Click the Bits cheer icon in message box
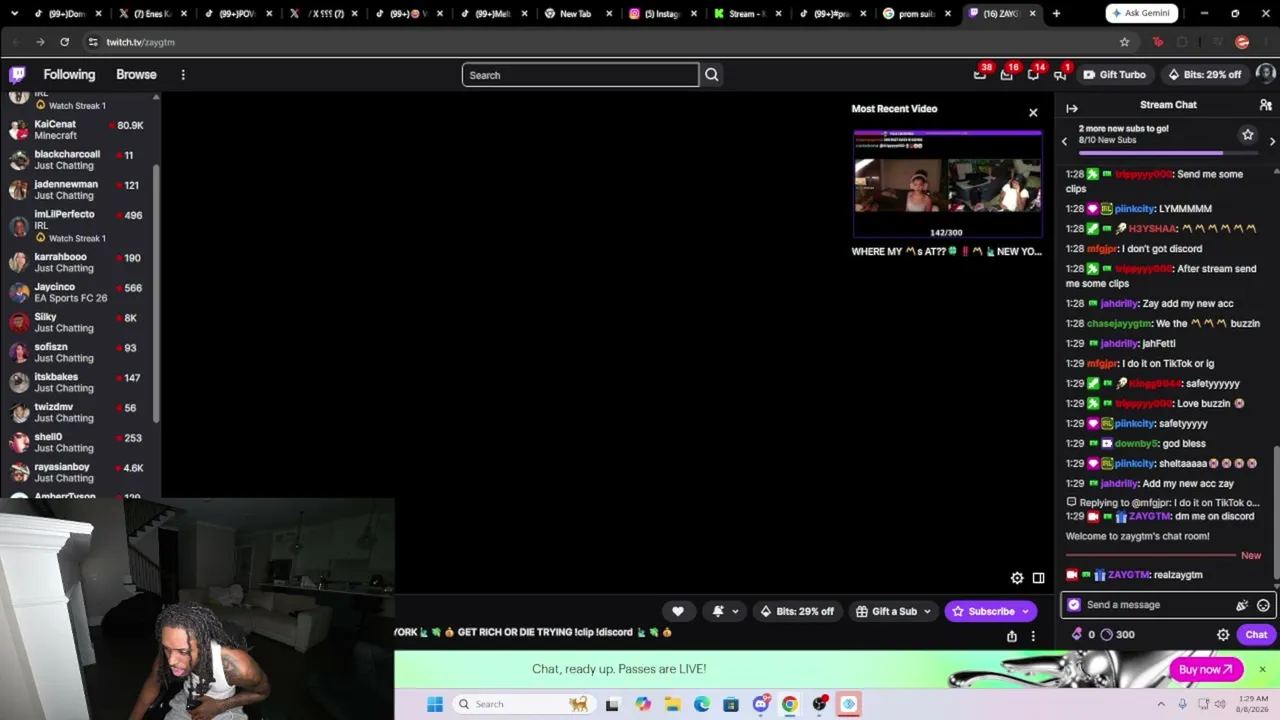This screenshot has height=720, width=1280. [1242, 605]
